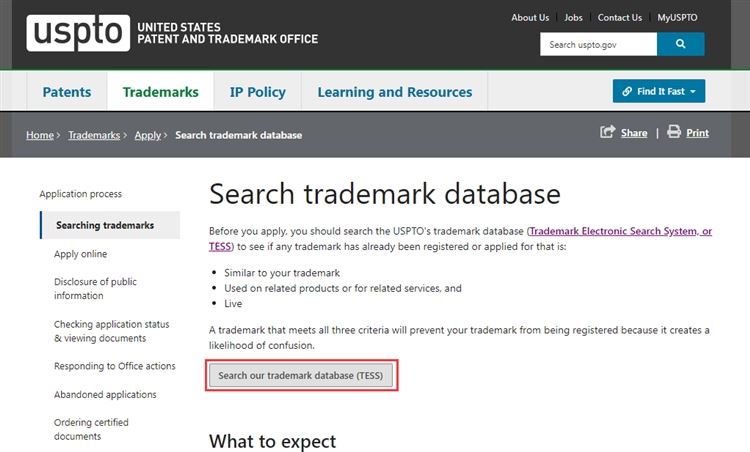Click 'Search trademark database' breadcrumb text
Image resolution: width=750 pixels, height=452 pixels.
point(238,135)
